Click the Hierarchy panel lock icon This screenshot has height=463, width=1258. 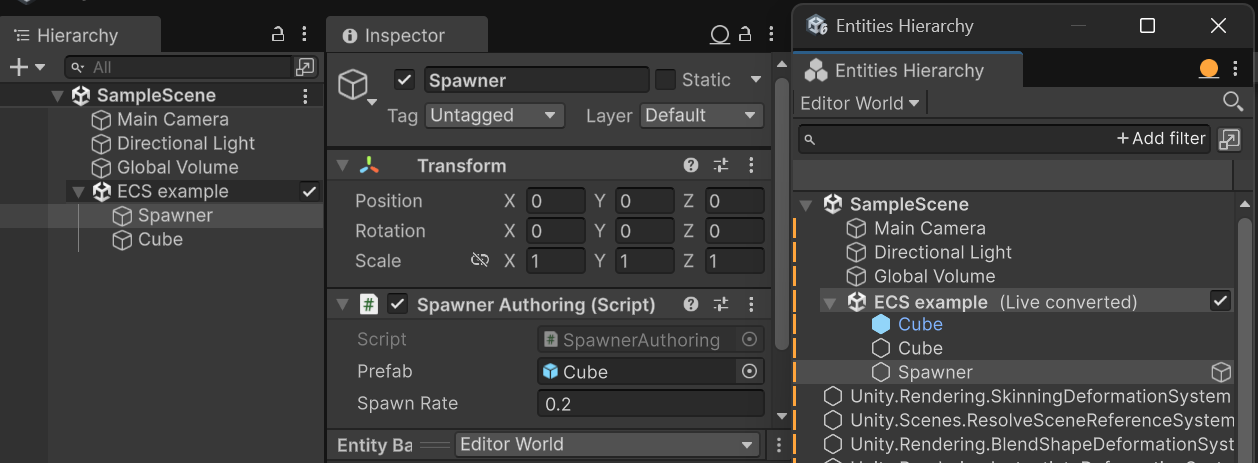click(278, 35)
